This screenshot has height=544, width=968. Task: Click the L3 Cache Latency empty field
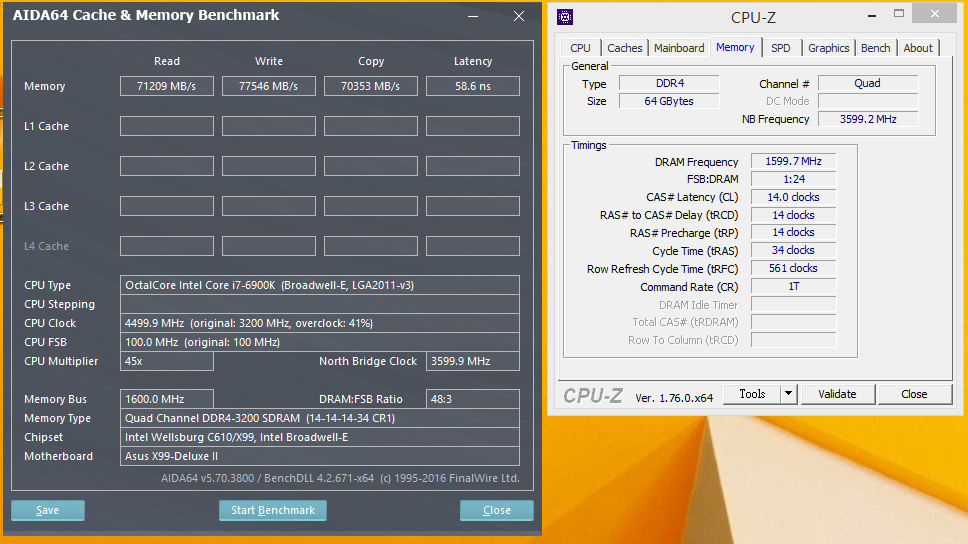click(x=473, y=206)
